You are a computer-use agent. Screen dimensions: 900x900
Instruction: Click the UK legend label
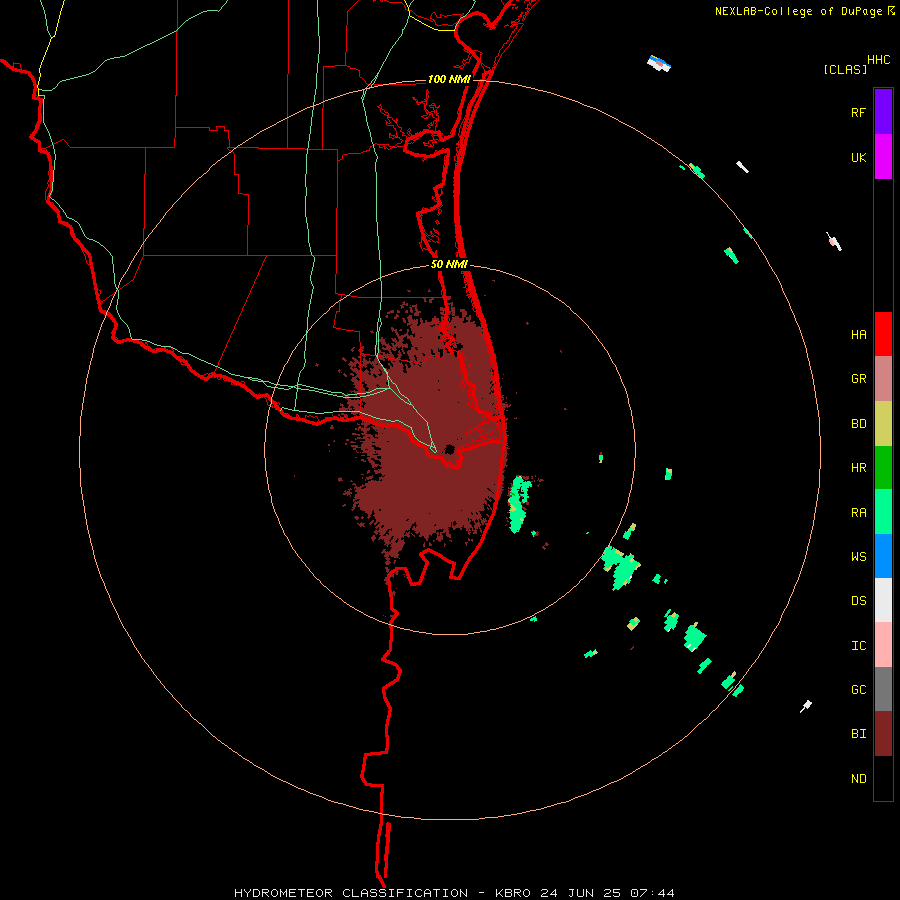(858, 157)
